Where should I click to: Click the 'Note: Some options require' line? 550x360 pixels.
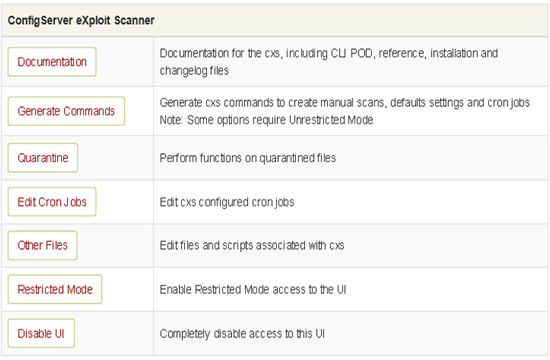[x=266, y=120]
